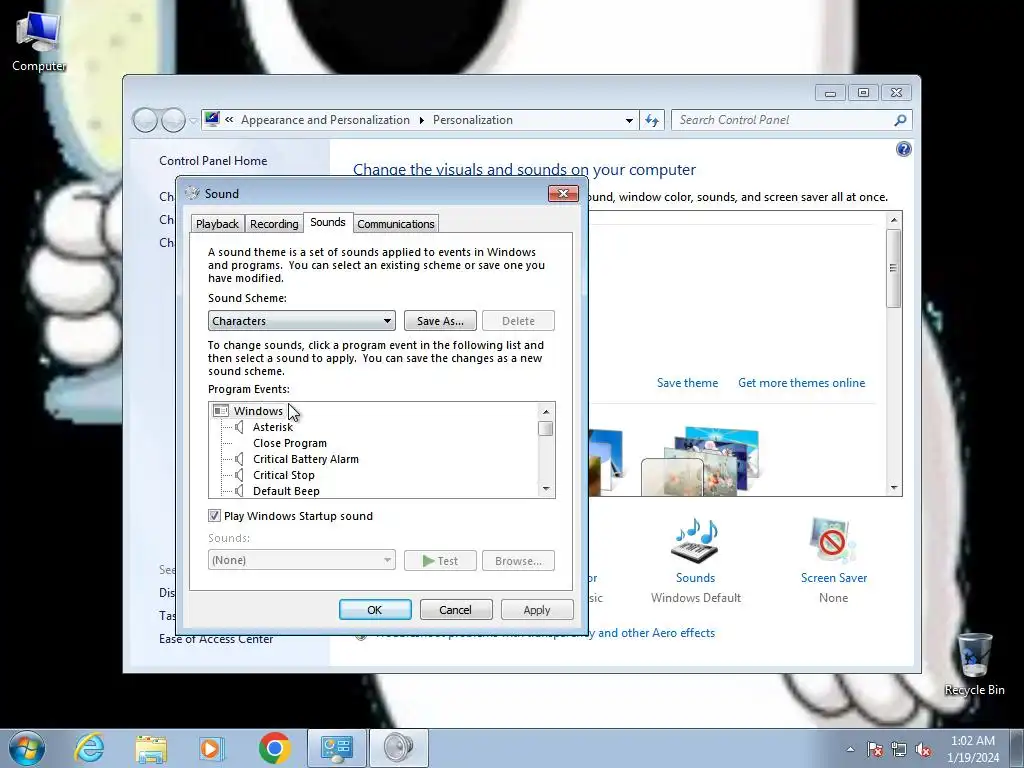Click Apply in Sound dialog

[x=537, y=609]
